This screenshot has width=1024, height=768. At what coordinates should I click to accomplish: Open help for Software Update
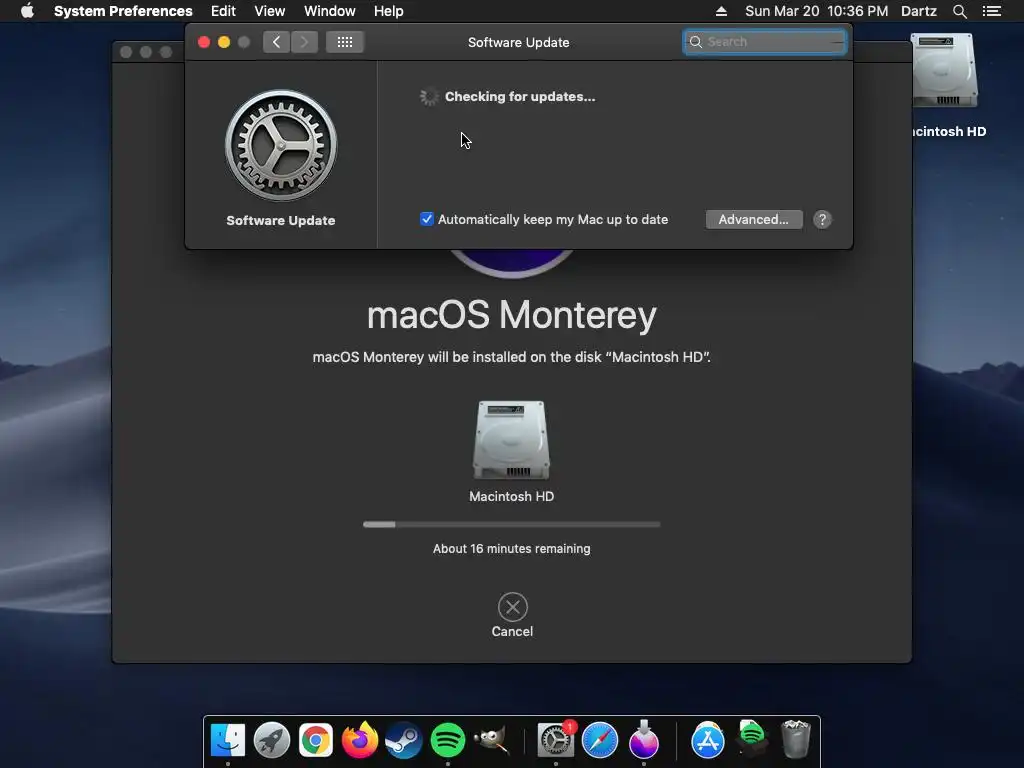[822, 219]
